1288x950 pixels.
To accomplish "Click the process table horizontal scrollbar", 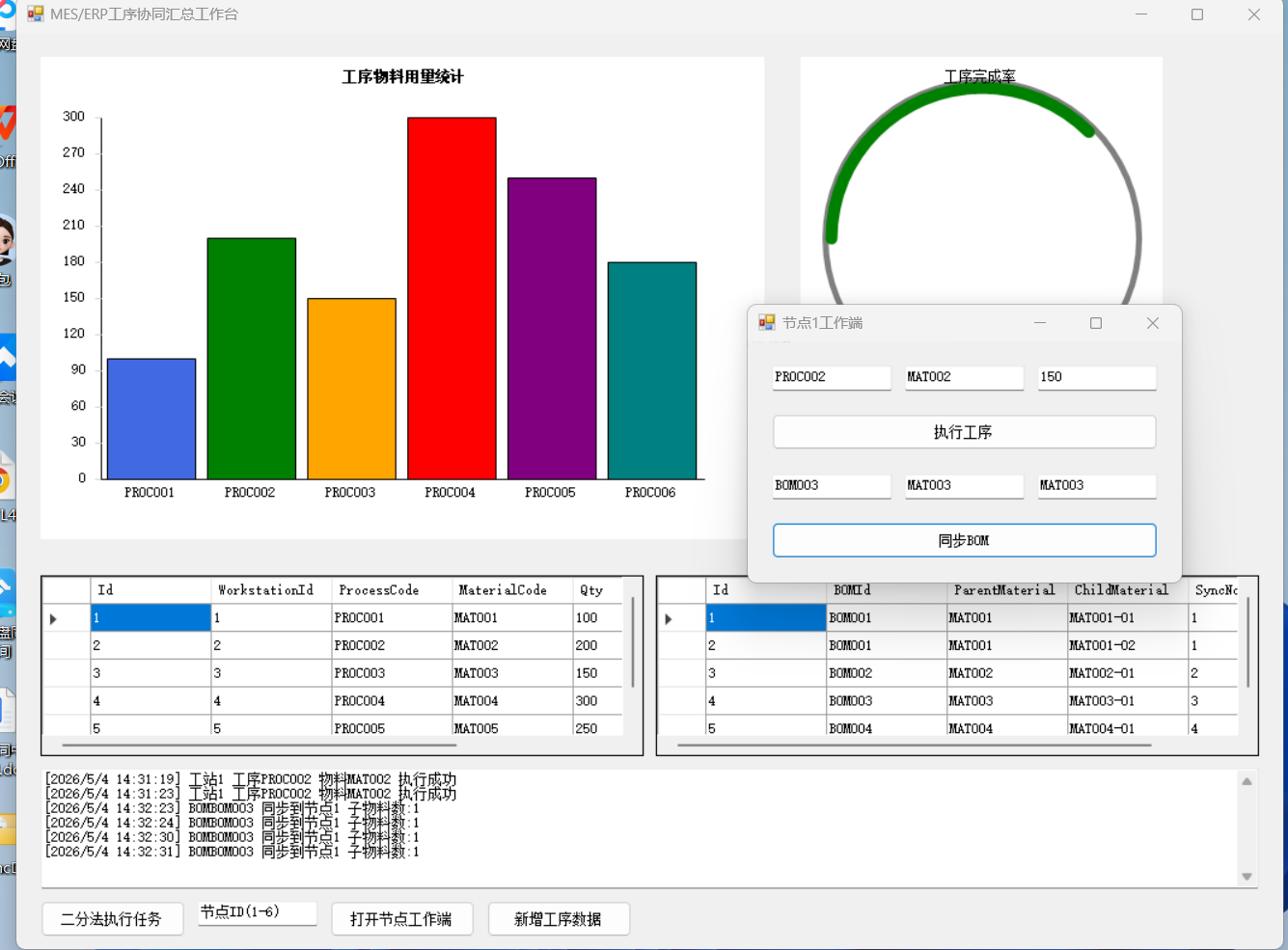I will (x=260, y=746).
